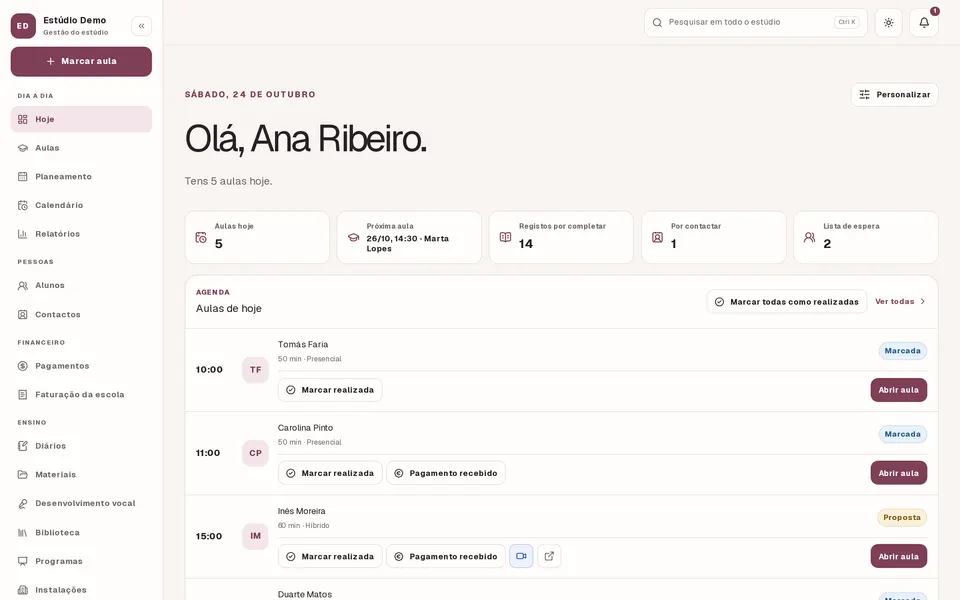Click the CP avatar for Carolina Pinto

click(x=255, y=453)
